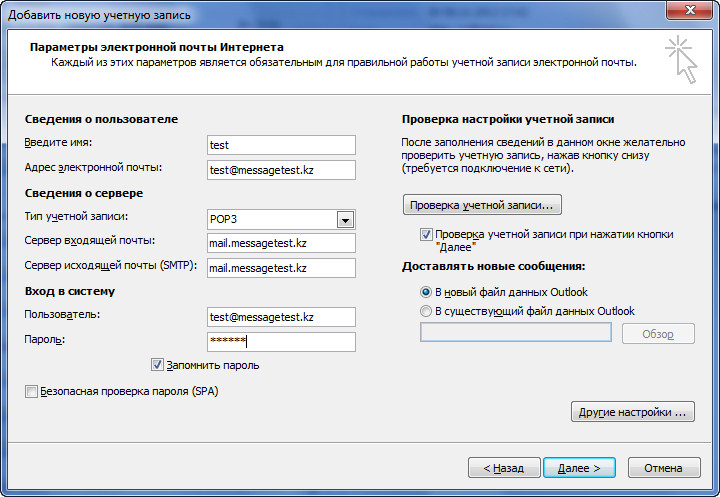Click Проверка учетной записи button
This screenshot has width=720, height=497.
coord(482,205)
